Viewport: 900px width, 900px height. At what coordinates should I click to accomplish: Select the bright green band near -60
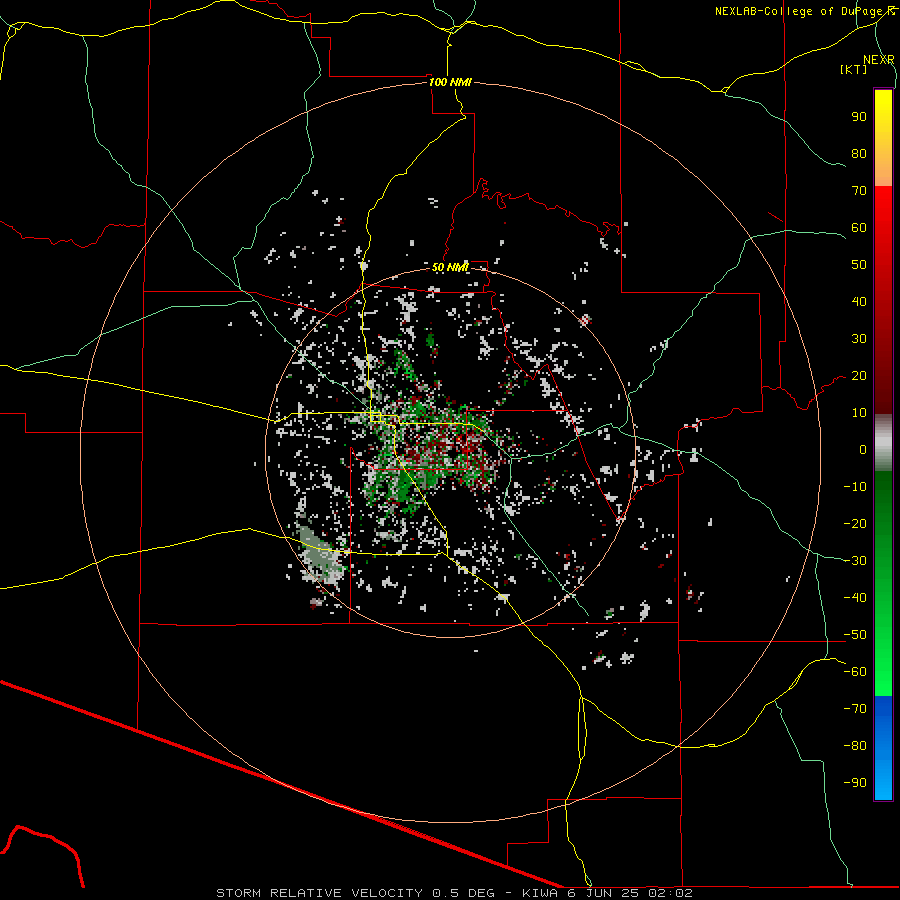(x=883, y=677)
